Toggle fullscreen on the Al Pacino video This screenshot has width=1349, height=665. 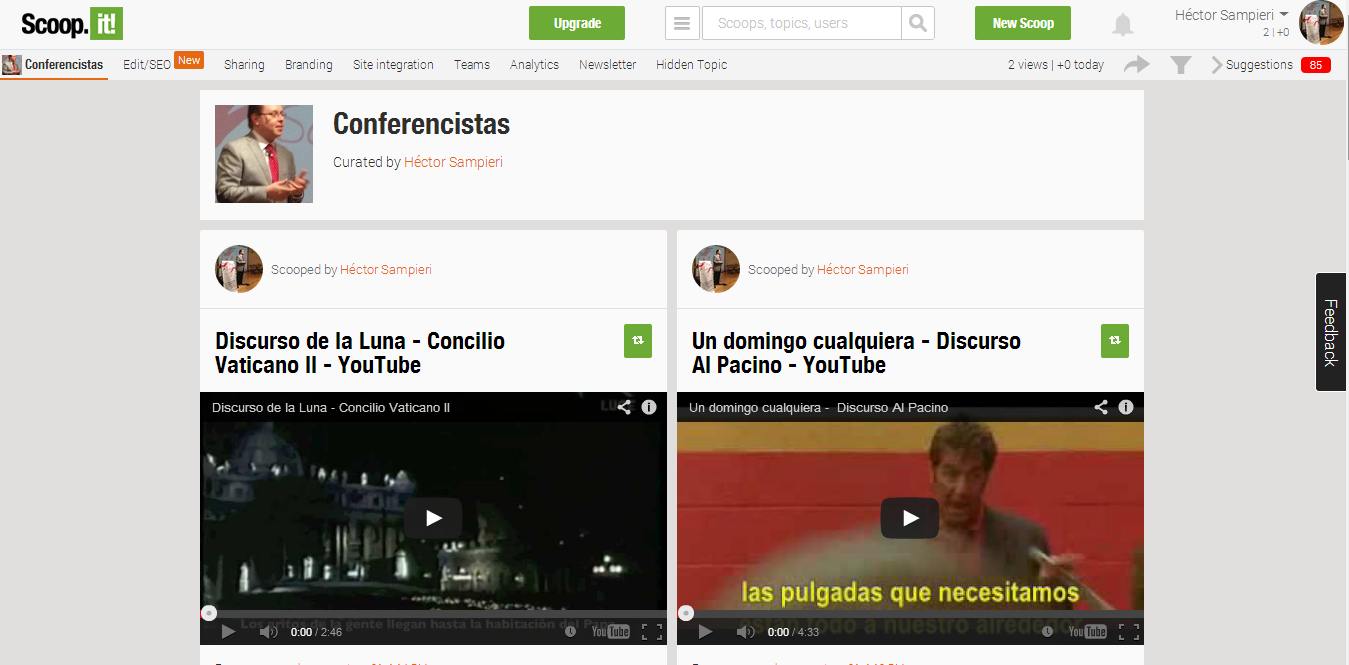pos(1128,632)
